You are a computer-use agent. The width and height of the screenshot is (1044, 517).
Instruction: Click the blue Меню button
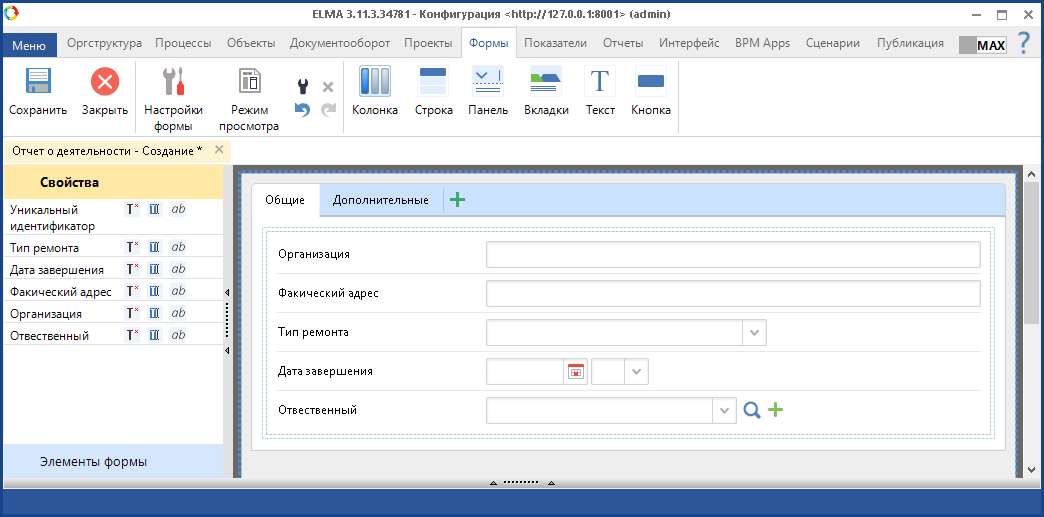[x=29, y=45]
